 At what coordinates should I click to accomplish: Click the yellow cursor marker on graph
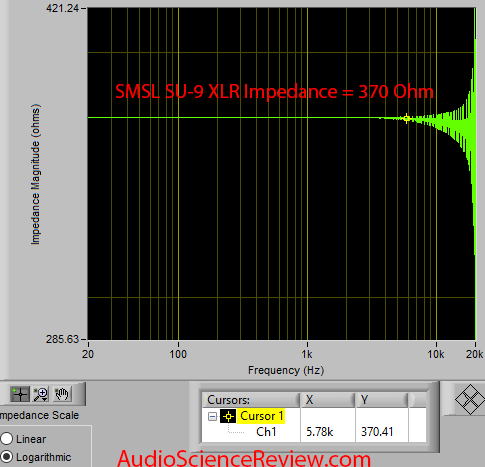pyautogui.click(x=406, y=118)
